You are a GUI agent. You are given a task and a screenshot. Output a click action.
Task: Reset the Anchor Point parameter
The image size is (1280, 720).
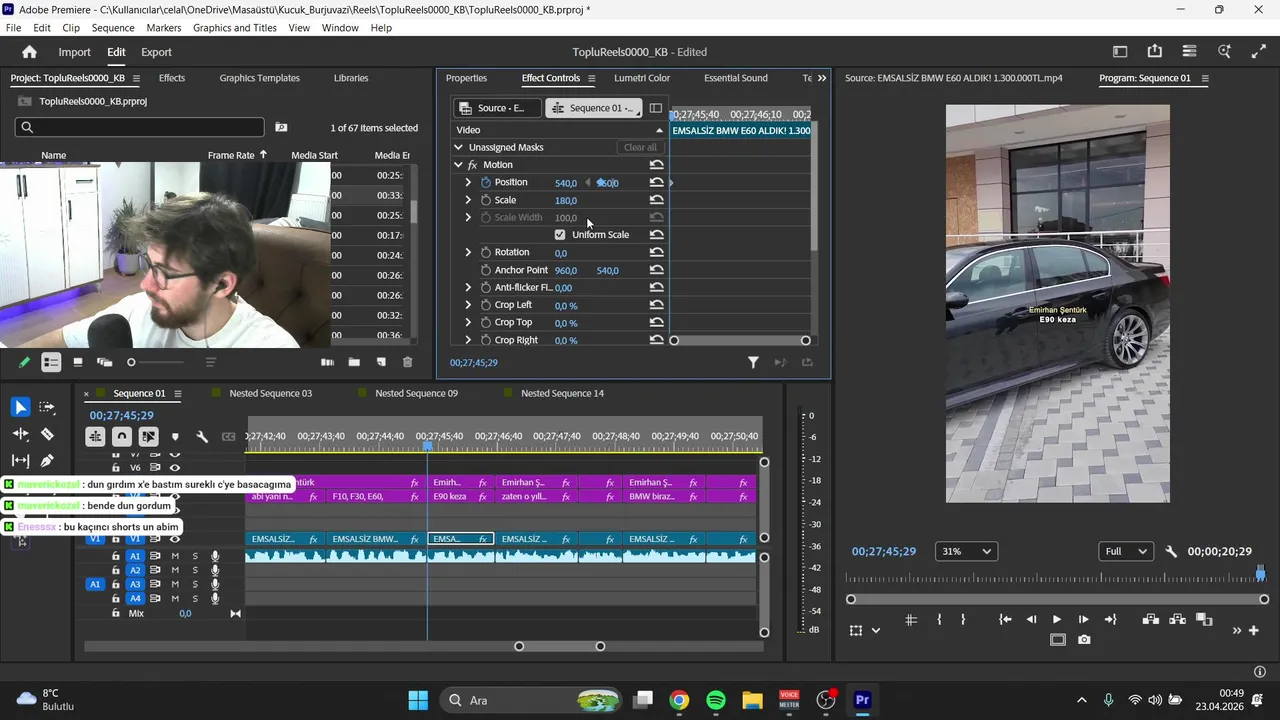pyautogui.click(x=656, y=270)
